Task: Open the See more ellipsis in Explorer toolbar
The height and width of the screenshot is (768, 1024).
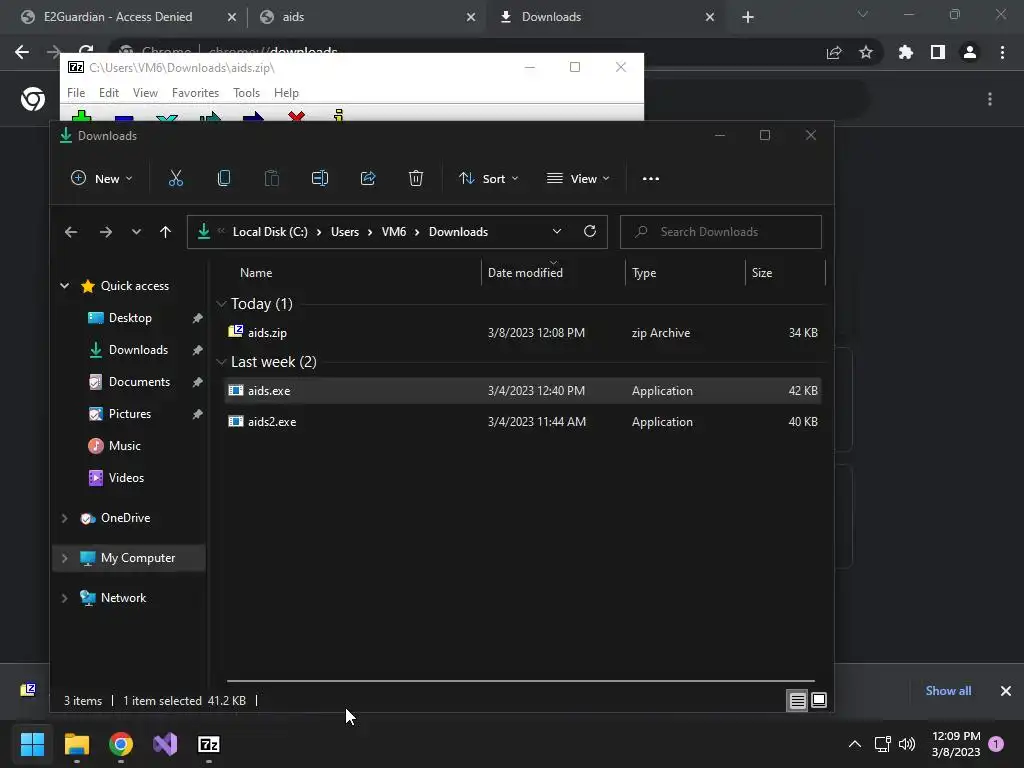Action: coord(650,178)
